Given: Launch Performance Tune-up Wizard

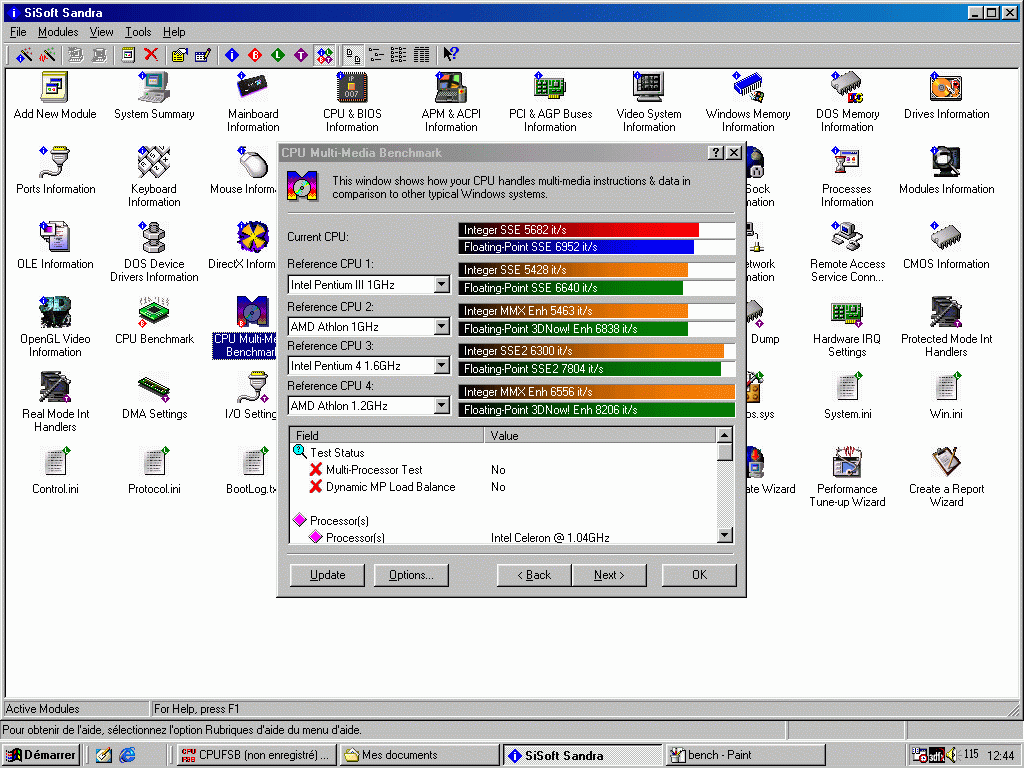Looking at the screenshot, I should click(x=847, y=478).
